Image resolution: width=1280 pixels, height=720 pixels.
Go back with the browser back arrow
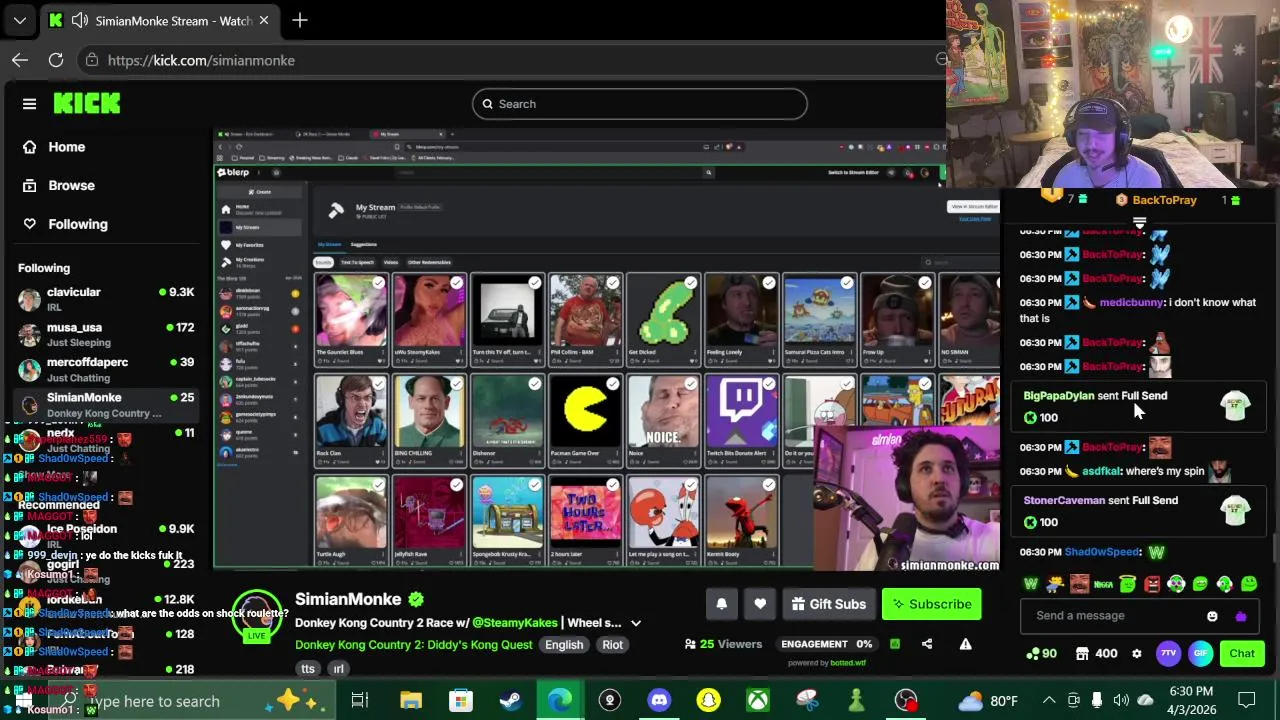(x=20, y=60)
